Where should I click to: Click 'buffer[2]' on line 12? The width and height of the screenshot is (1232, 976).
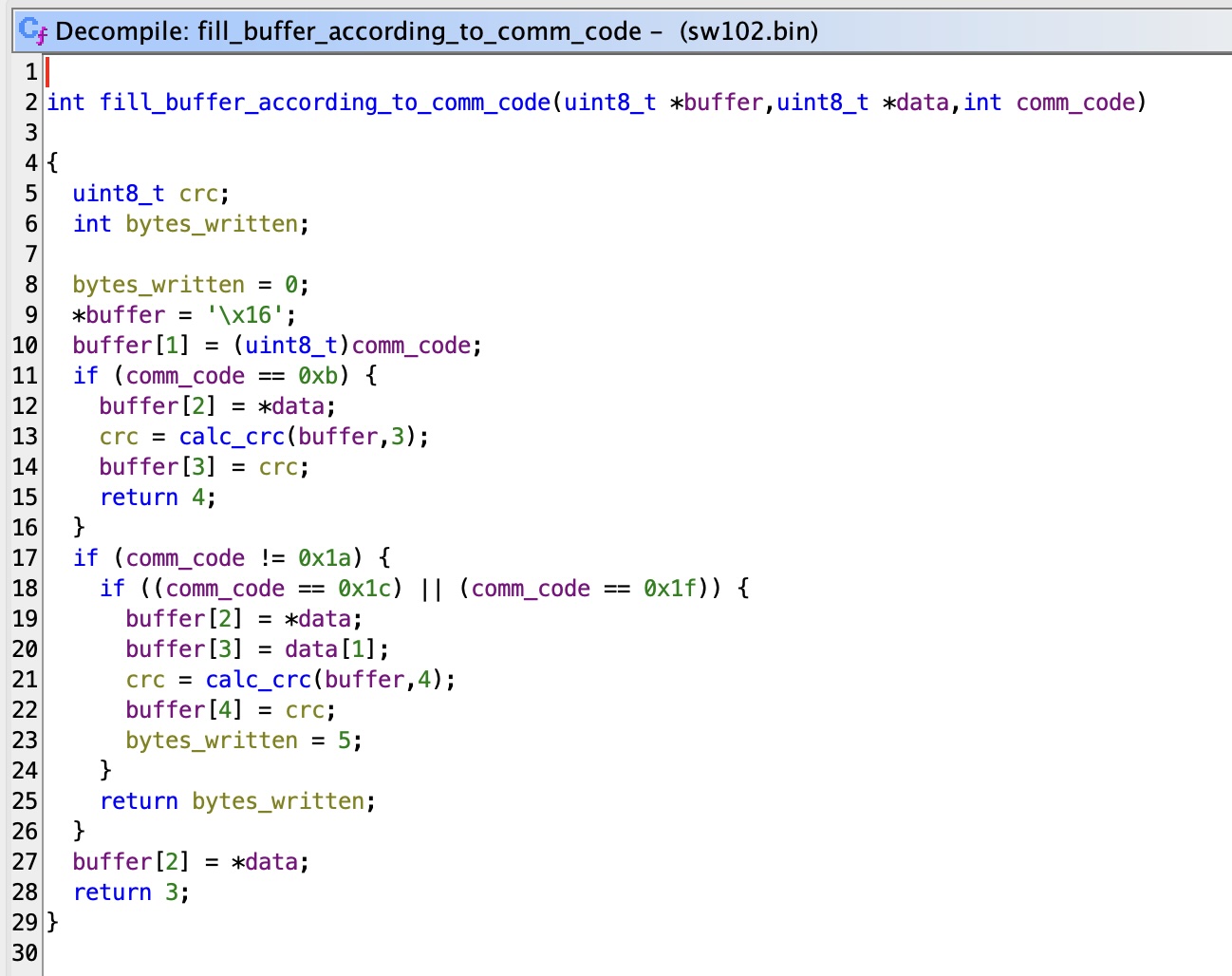click(x=158, y=406)
